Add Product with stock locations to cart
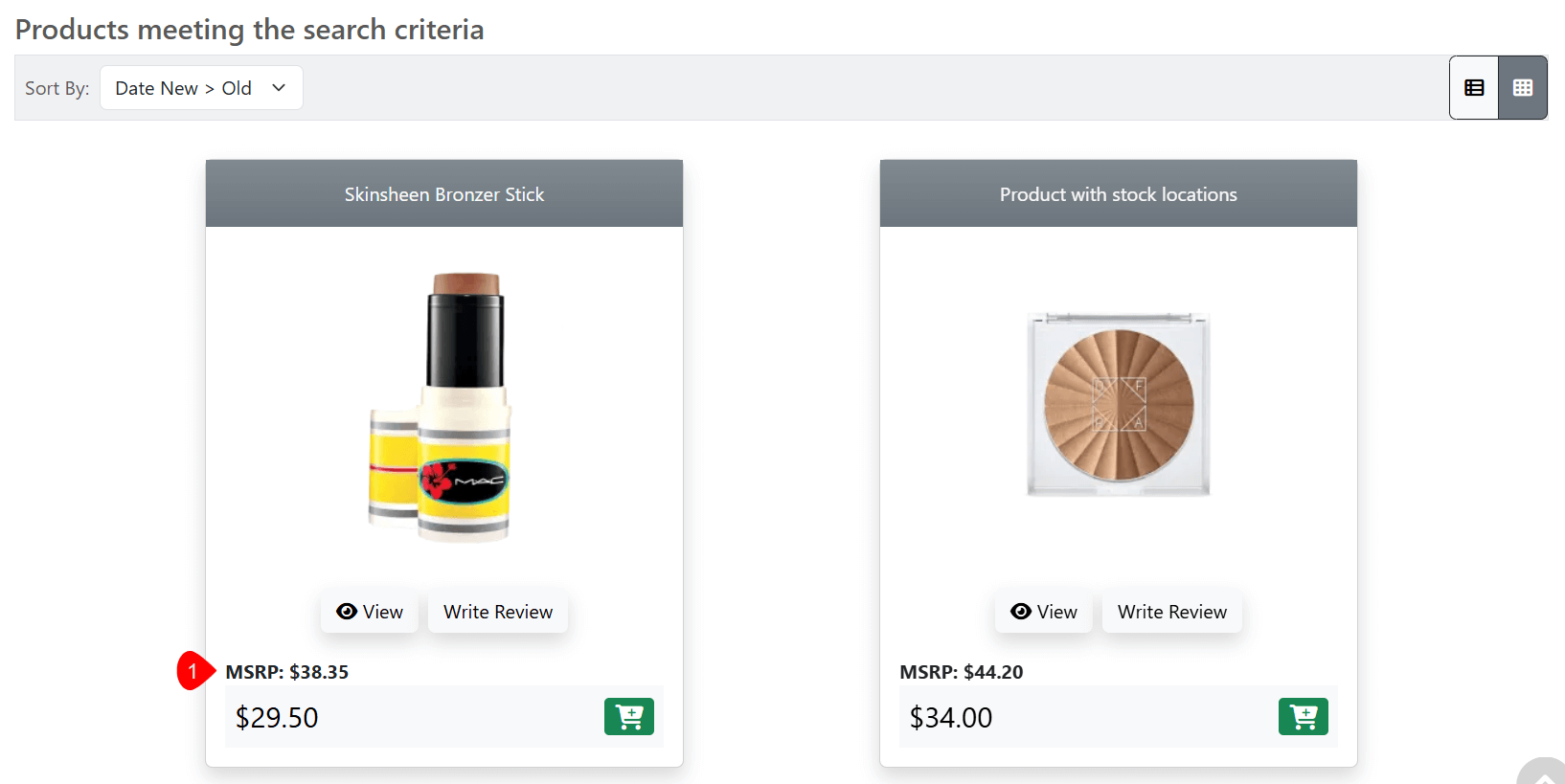Viewport: 1565px width, 784px height. click(x=1303, y=716)
